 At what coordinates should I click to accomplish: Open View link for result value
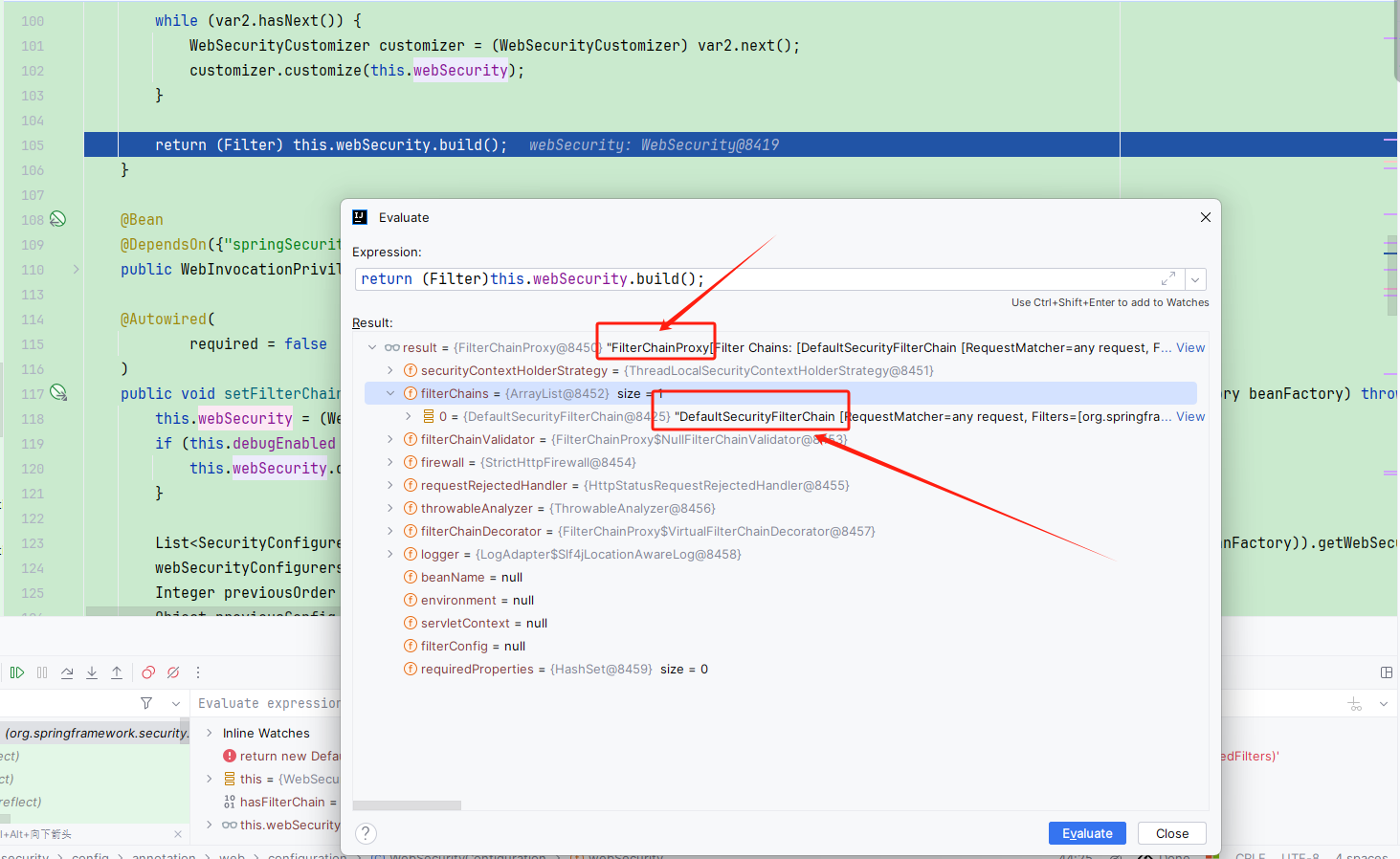coord(1190,347)
